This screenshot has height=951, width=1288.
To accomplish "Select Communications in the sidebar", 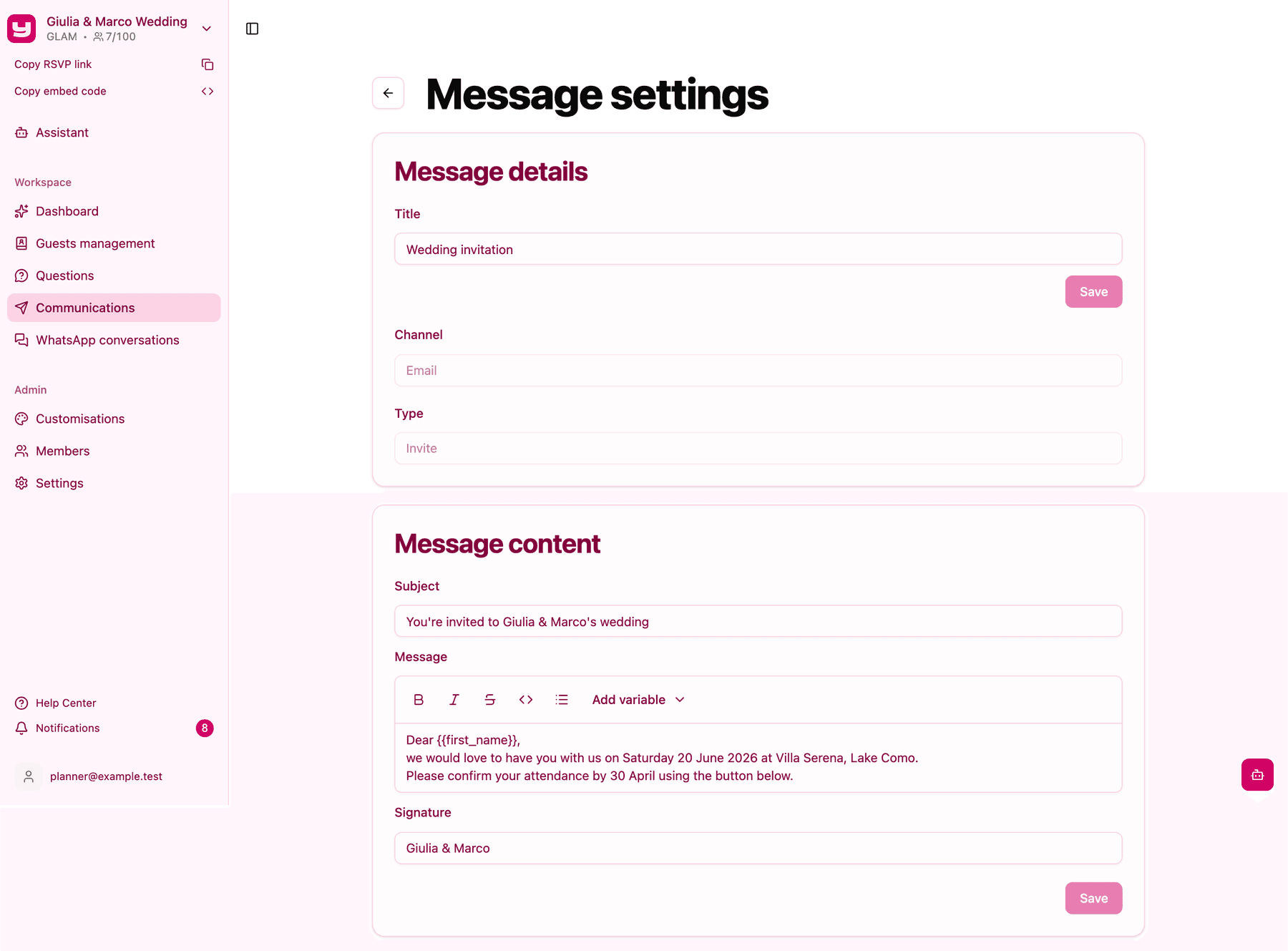I will (114, 308).
